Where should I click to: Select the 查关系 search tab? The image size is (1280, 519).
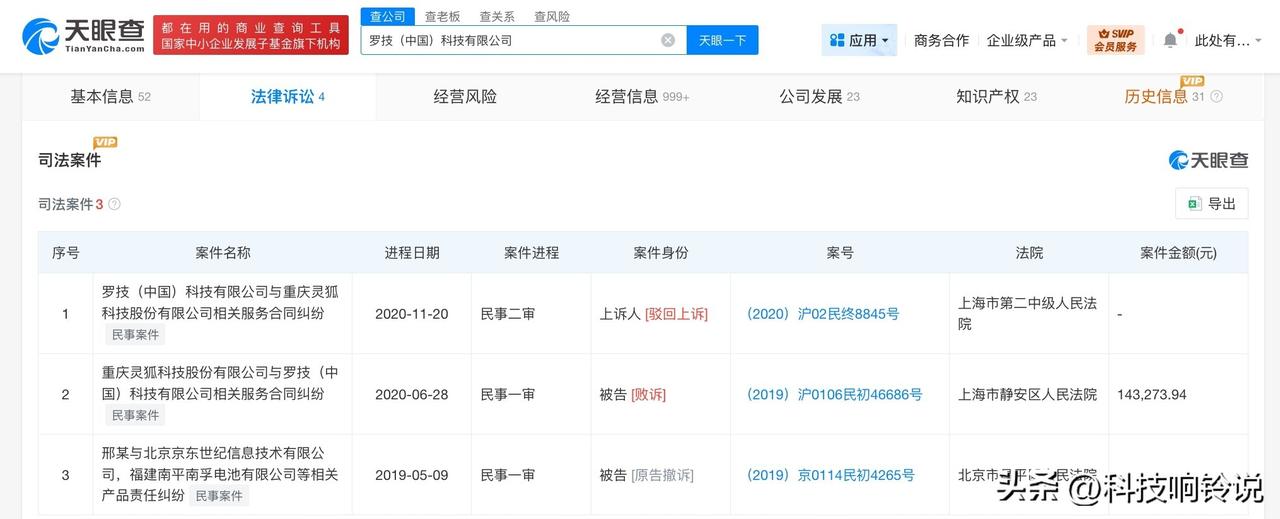click(497, 17)
